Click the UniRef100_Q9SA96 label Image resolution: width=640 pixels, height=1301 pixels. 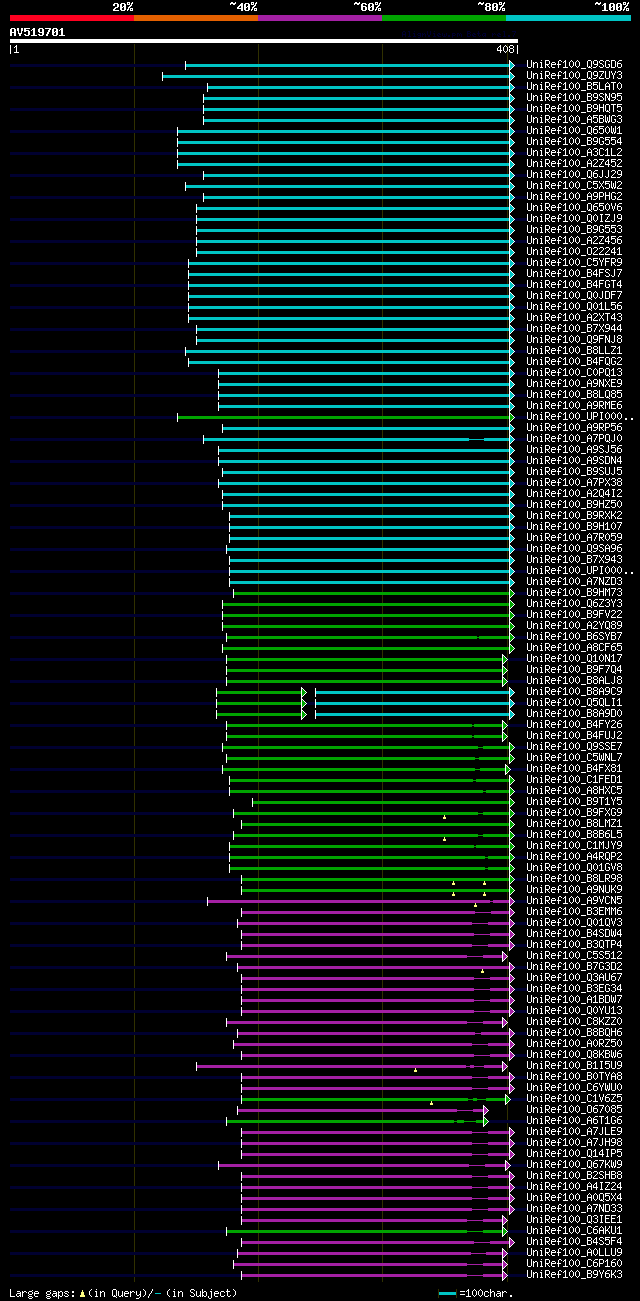click(x=574, y=549)
